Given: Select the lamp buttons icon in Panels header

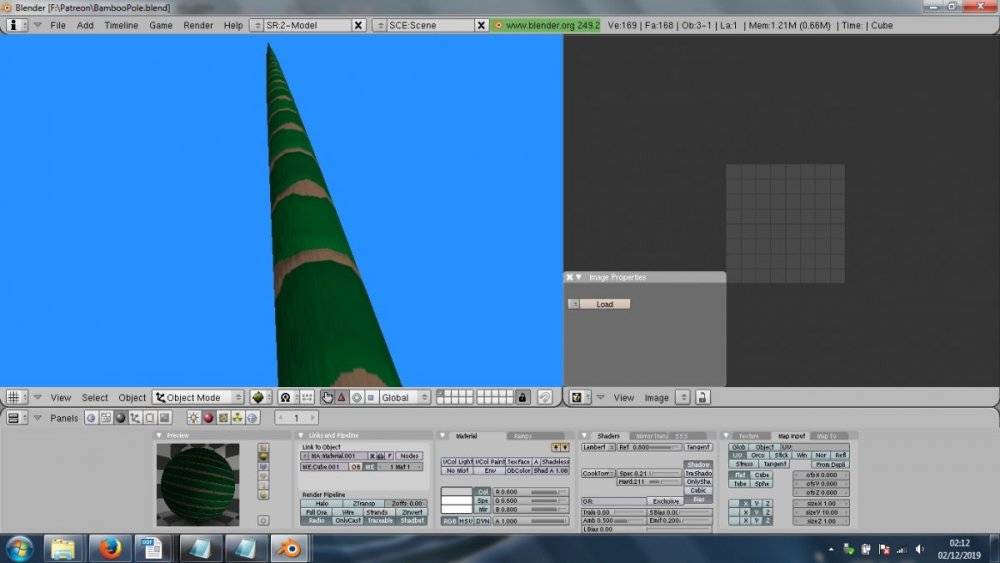Looking at the screenshot, I should pos(194,418).
